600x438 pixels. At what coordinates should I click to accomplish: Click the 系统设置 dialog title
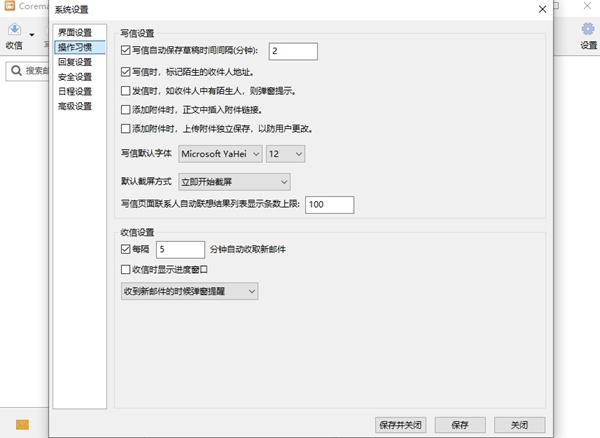point(72,9)
